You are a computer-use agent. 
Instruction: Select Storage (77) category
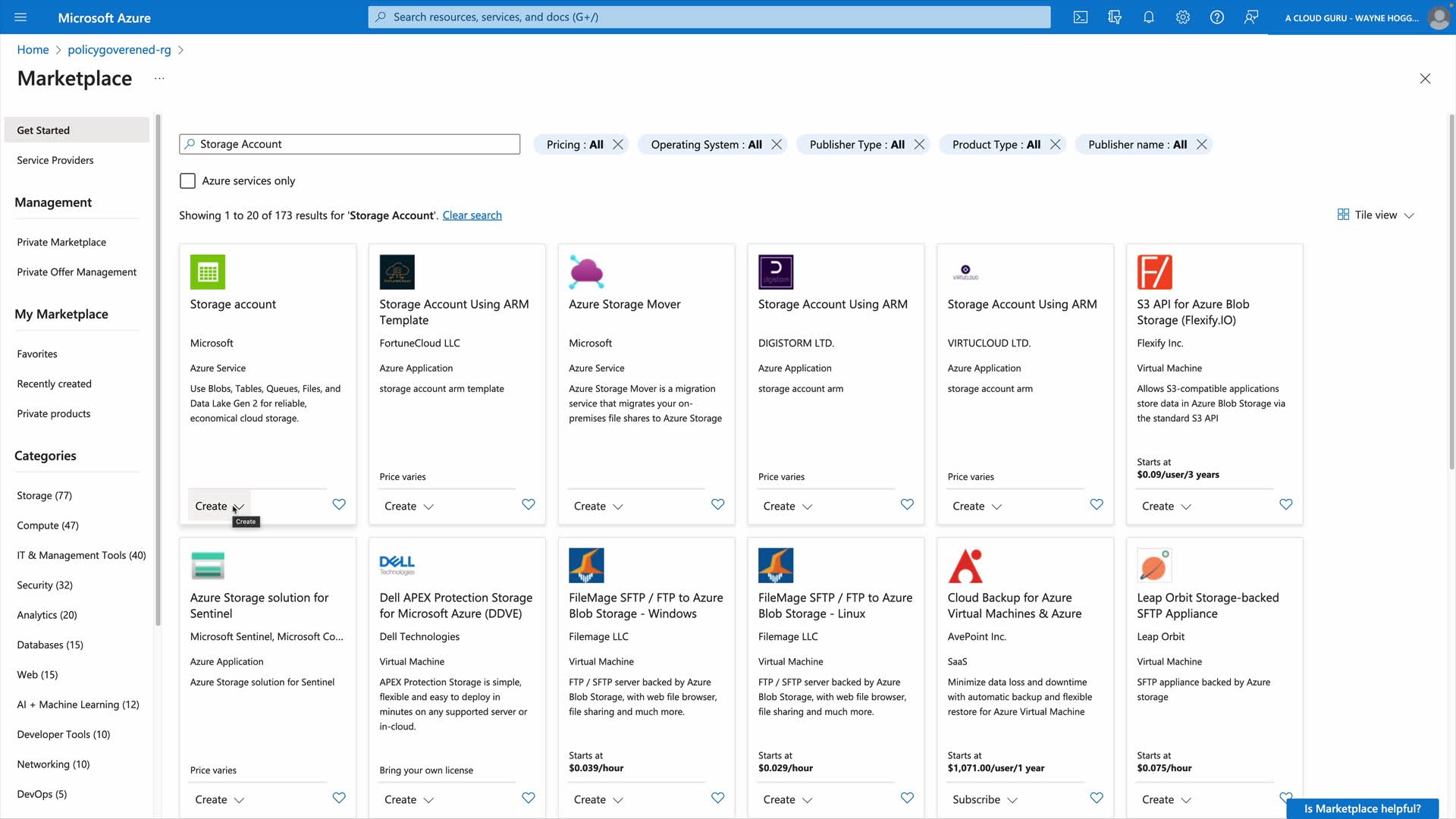click(45, 495)
